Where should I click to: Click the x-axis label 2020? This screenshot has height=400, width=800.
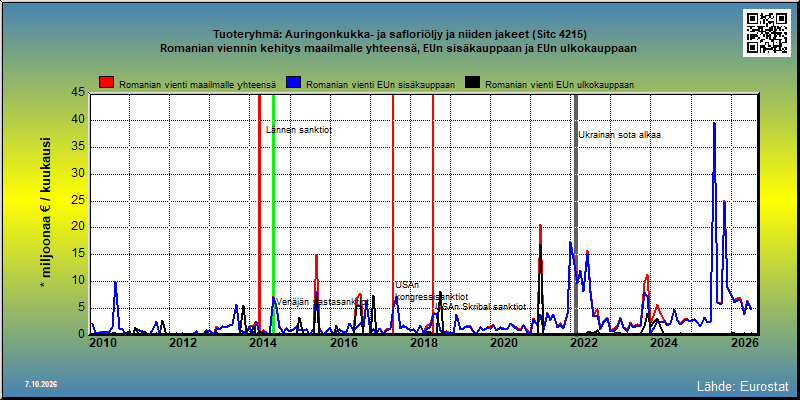504,343
